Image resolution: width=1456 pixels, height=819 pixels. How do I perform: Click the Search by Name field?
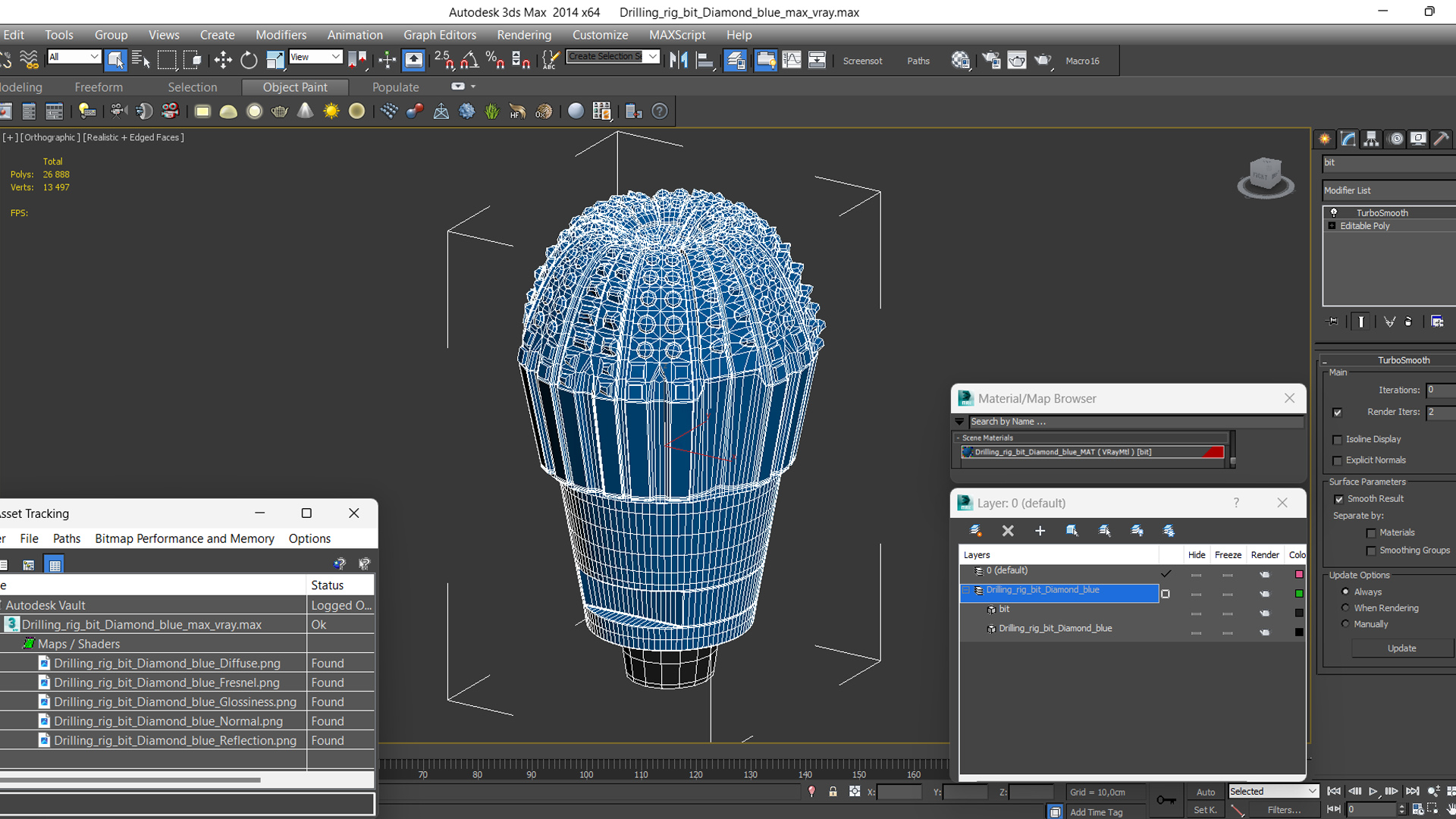tap(1135, 422)
